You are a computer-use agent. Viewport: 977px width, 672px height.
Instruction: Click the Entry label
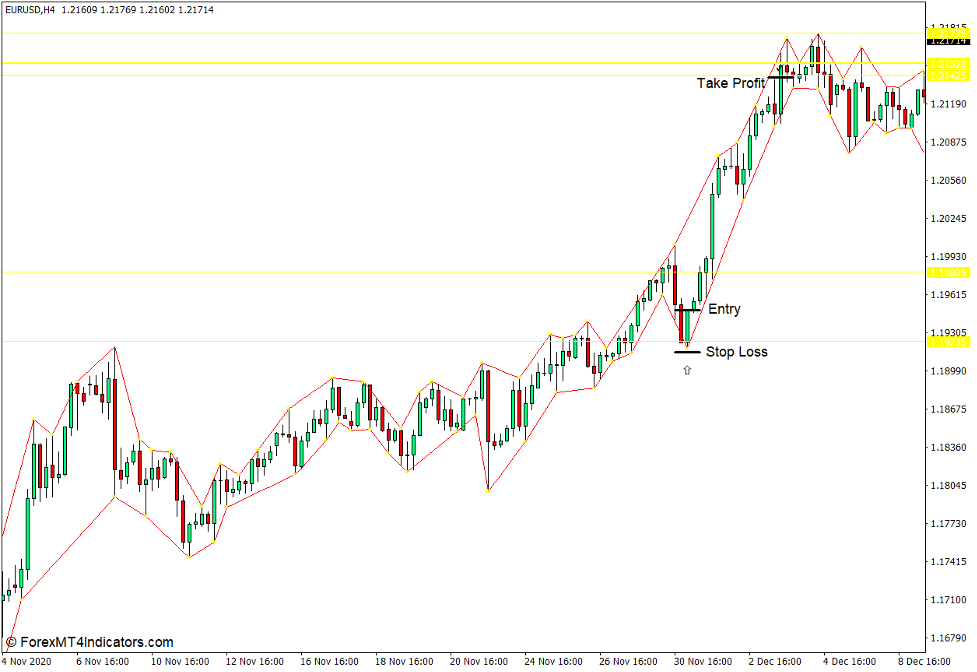tap(724, 309)
